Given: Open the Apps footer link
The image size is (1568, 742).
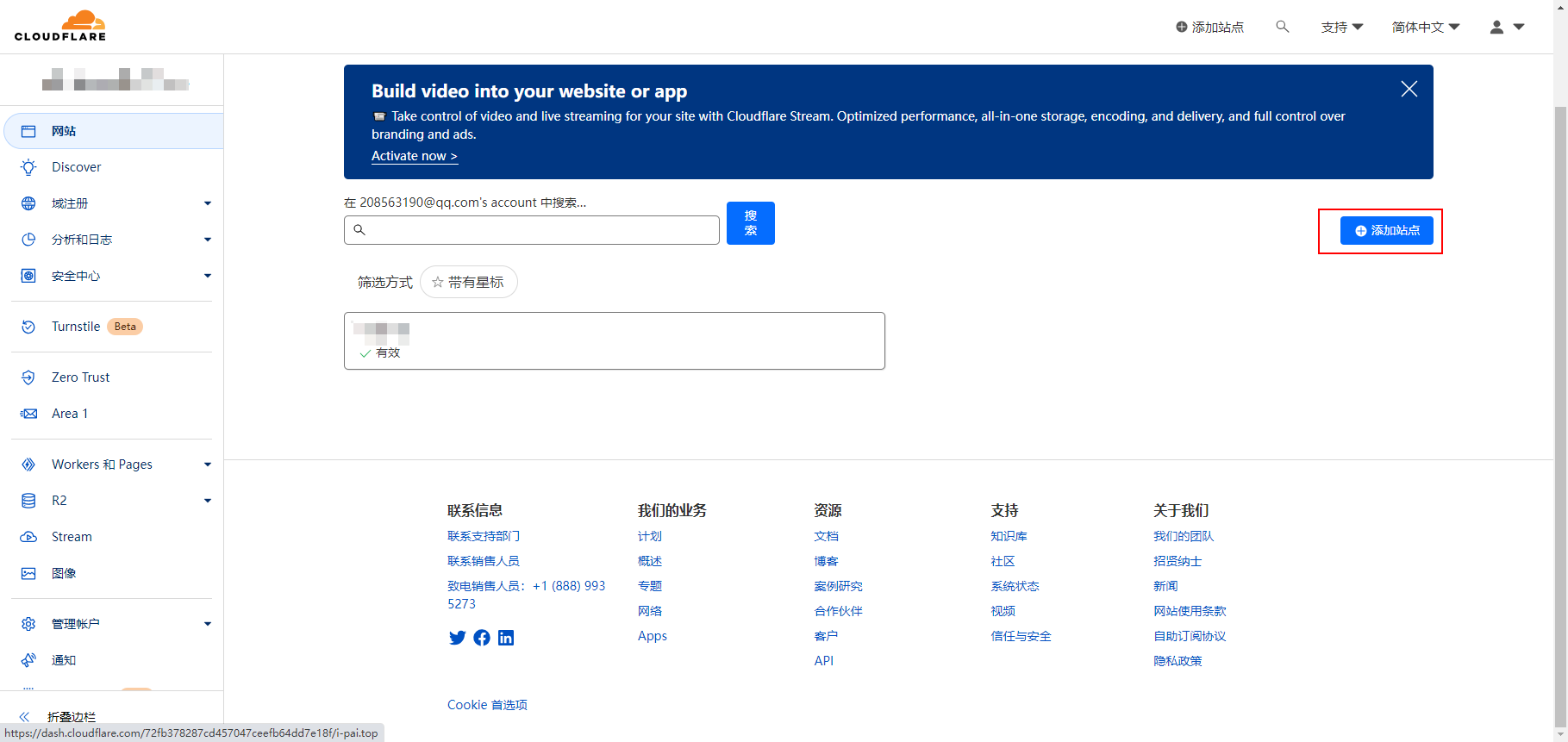Looking at the screenshot, I should pos(653,636).
